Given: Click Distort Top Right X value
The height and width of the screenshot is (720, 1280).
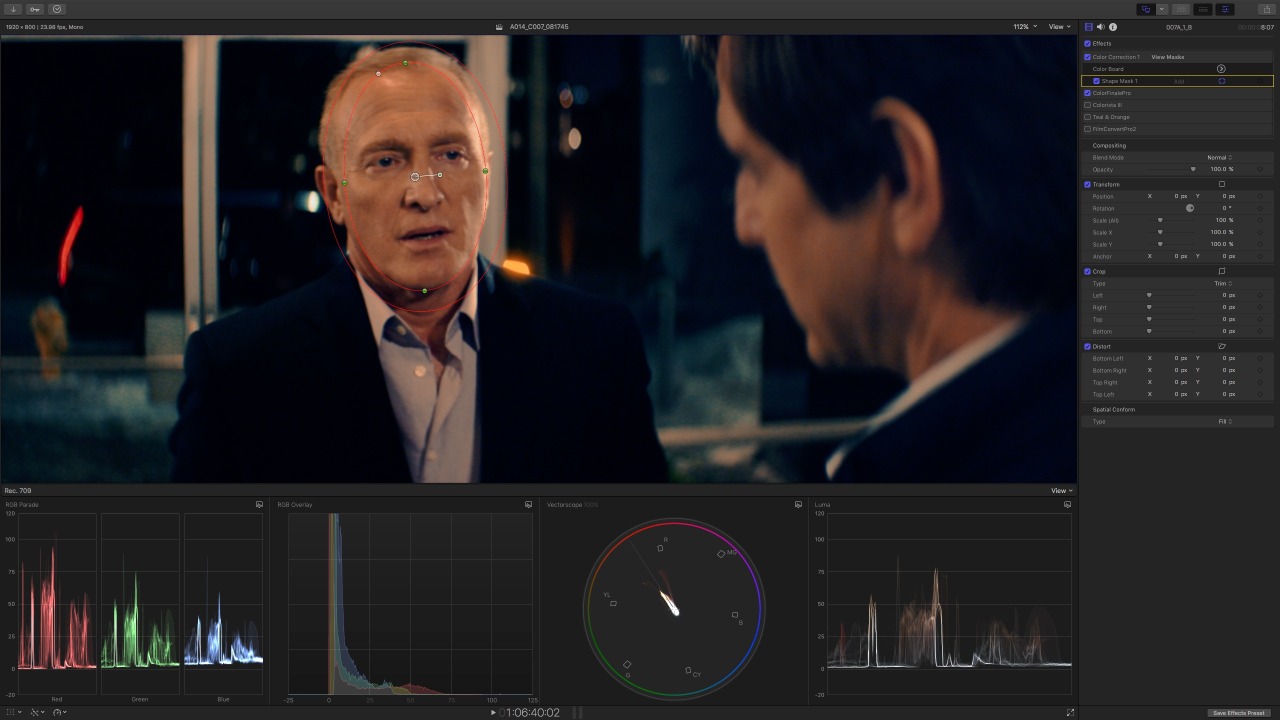Looking at the screenshot, I should pyautogui.click(x=1180, y=382).
